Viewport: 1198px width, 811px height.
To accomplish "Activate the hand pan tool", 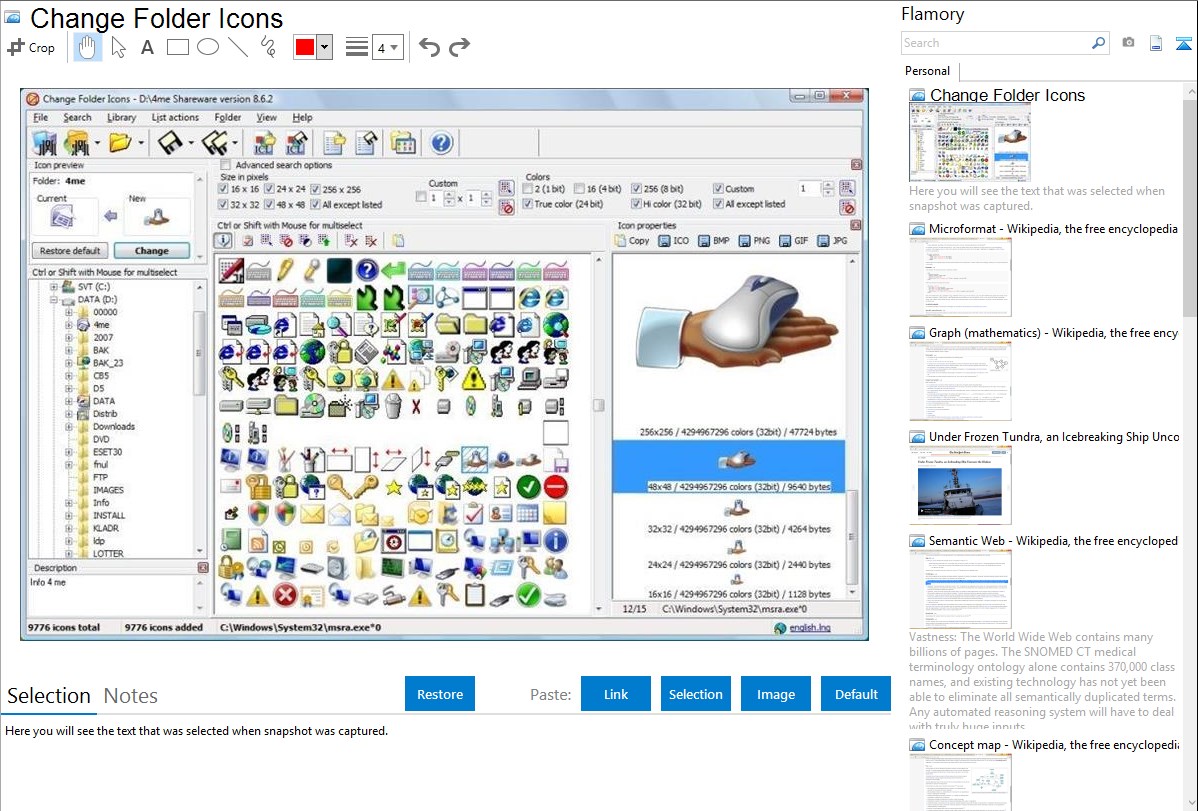I will (87, 47).
